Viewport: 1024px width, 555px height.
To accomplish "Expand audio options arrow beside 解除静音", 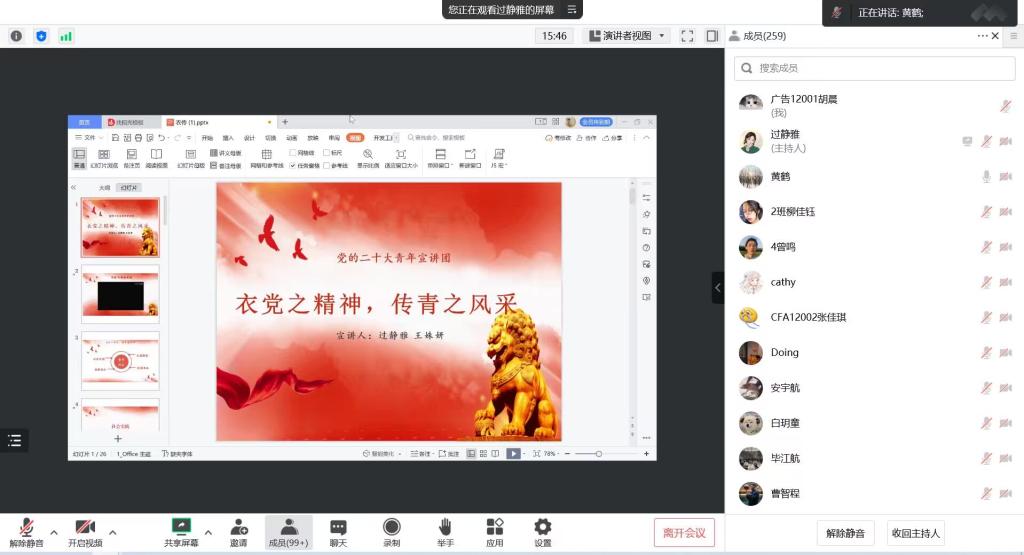I will (x=54, y=531).
